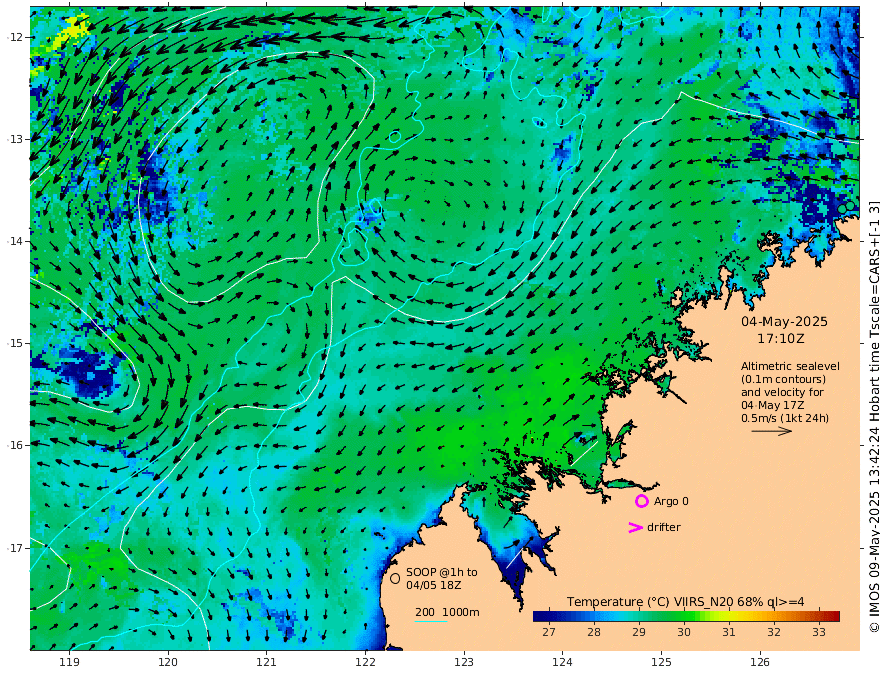This screenshot has height=680, width=880.
Task: Click the longitude axis label 120
Action: coord(168,662)
